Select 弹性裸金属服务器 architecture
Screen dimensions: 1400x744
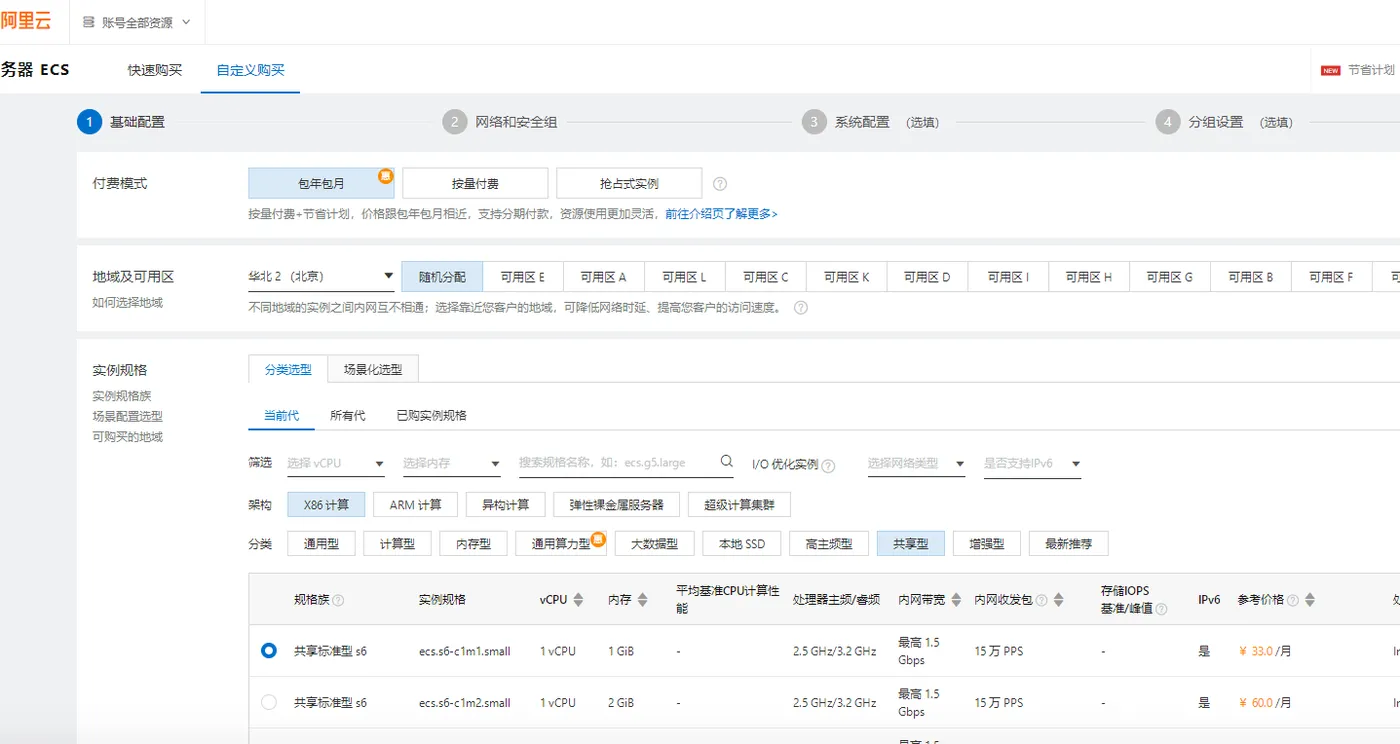(616, 505)
